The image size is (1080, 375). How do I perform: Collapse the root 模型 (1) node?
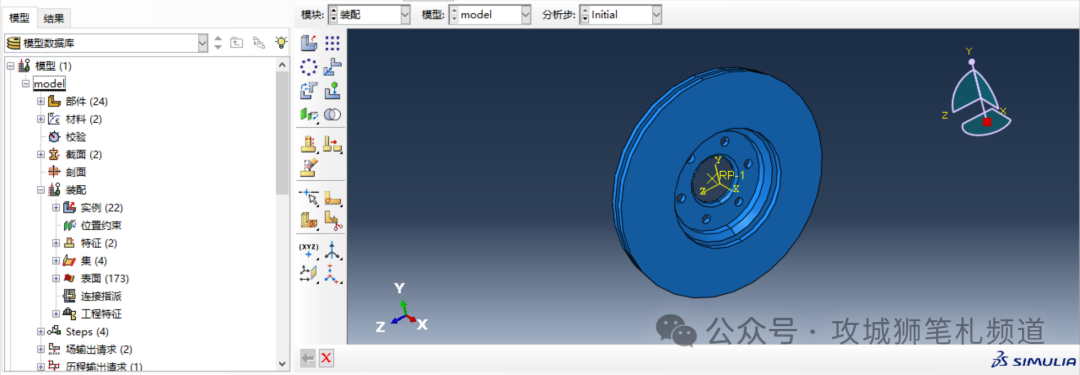pyautogui.click(x=10, y=66)
